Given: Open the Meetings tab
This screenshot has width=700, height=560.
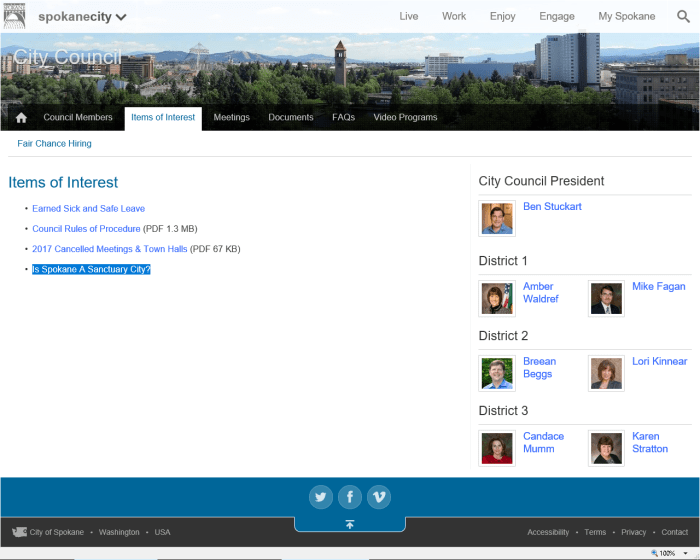Looking at the screenshot, I should [x=231, y=118].
